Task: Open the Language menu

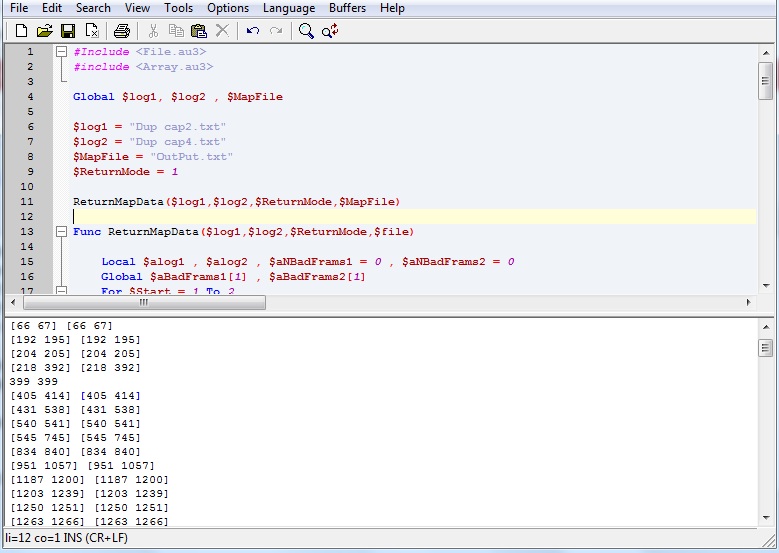Action: point(289,8)
